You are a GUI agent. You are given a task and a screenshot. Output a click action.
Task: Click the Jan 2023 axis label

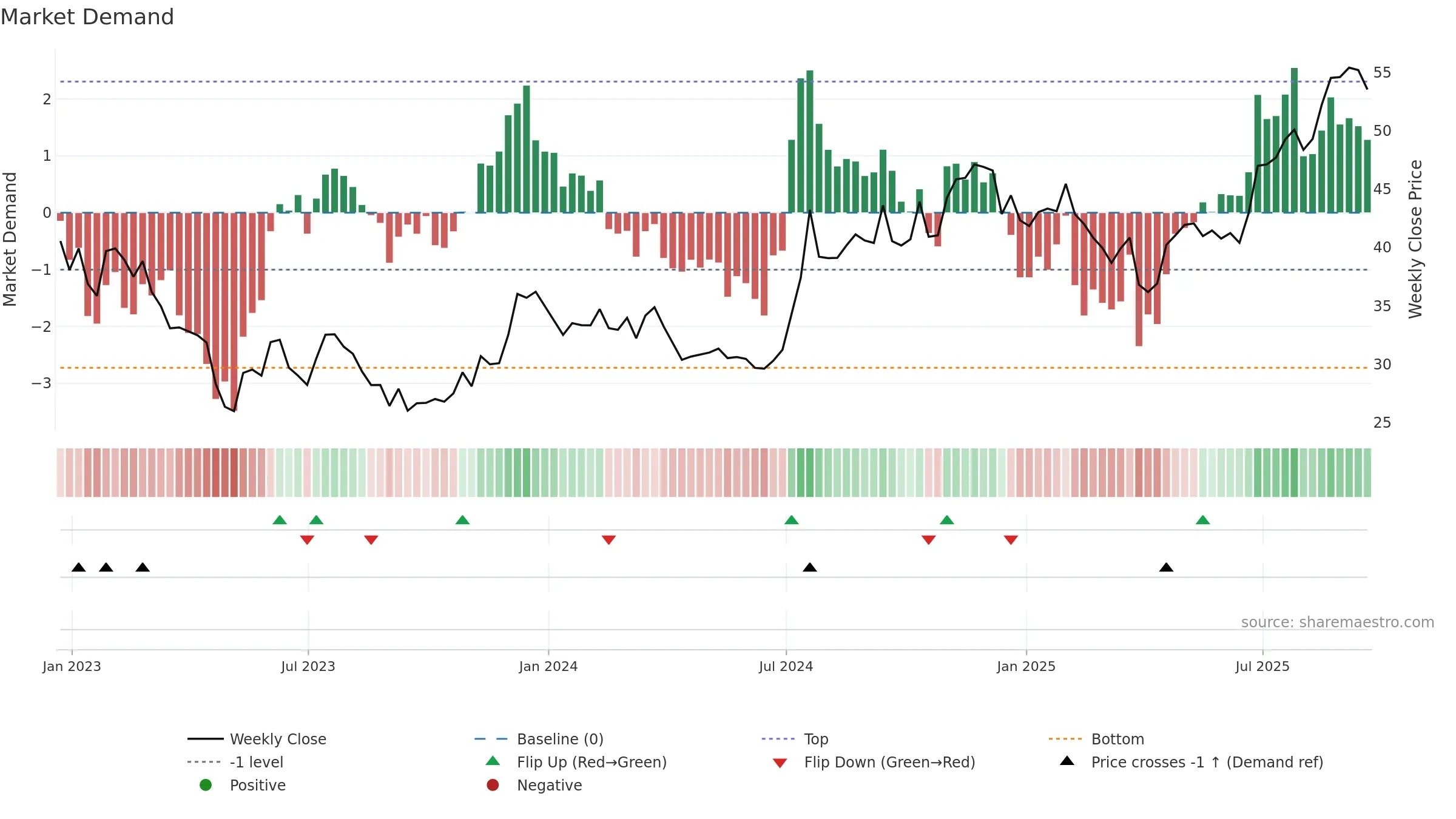coord(72,666)
